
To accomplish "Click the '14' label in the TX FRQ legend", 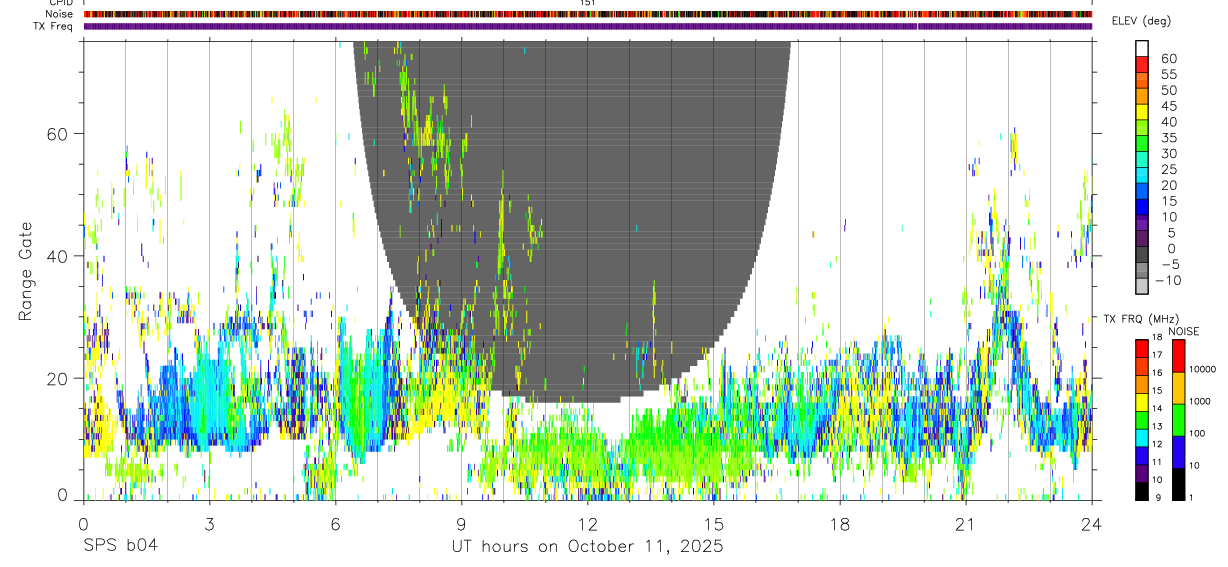I will [x=1159, y=409].
